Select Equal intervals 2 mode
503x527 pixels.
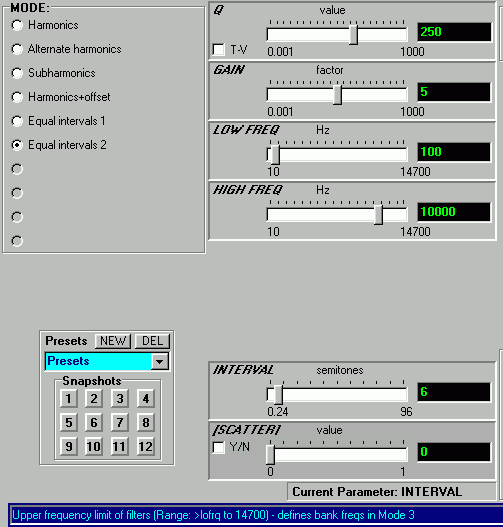[x=17, y=145]
